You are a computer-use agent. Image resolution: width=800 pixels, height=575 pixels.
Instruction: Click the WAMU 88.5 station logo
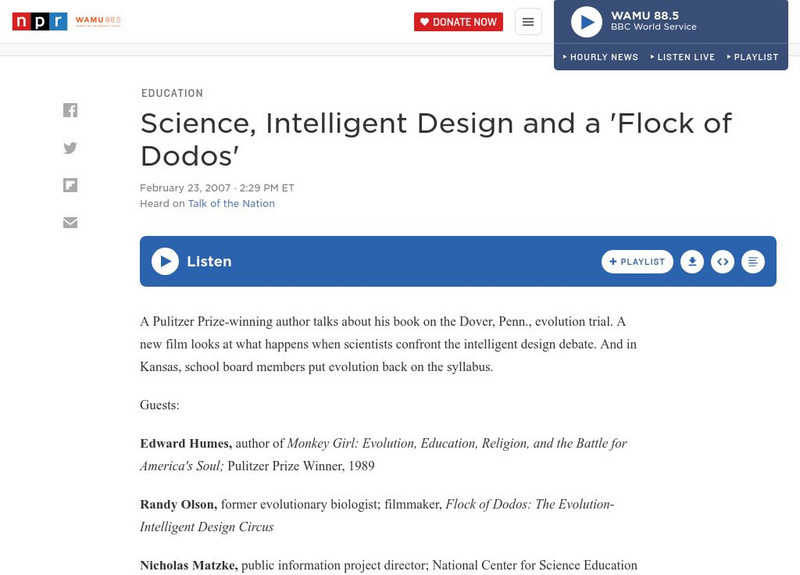coord(98,21)
